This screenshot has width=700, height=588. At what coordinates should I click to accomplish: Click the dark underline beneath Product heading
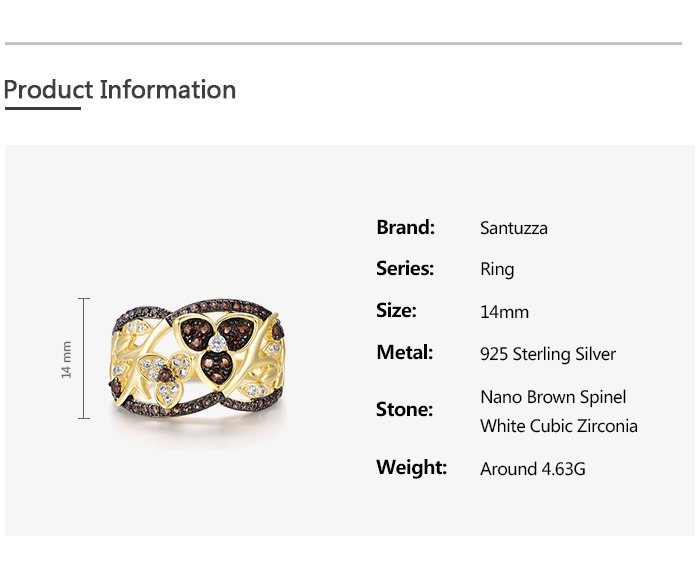pos(42,108)
